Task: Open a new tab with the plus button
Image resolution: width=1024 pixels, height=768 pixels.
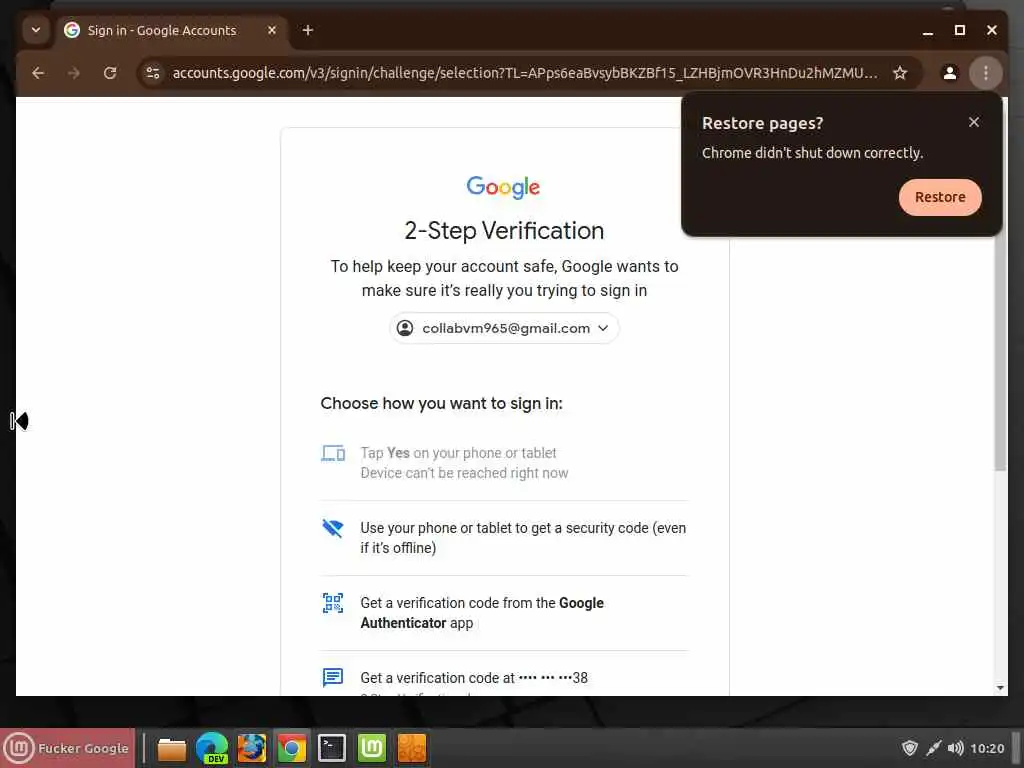Action: coord(308,30)
